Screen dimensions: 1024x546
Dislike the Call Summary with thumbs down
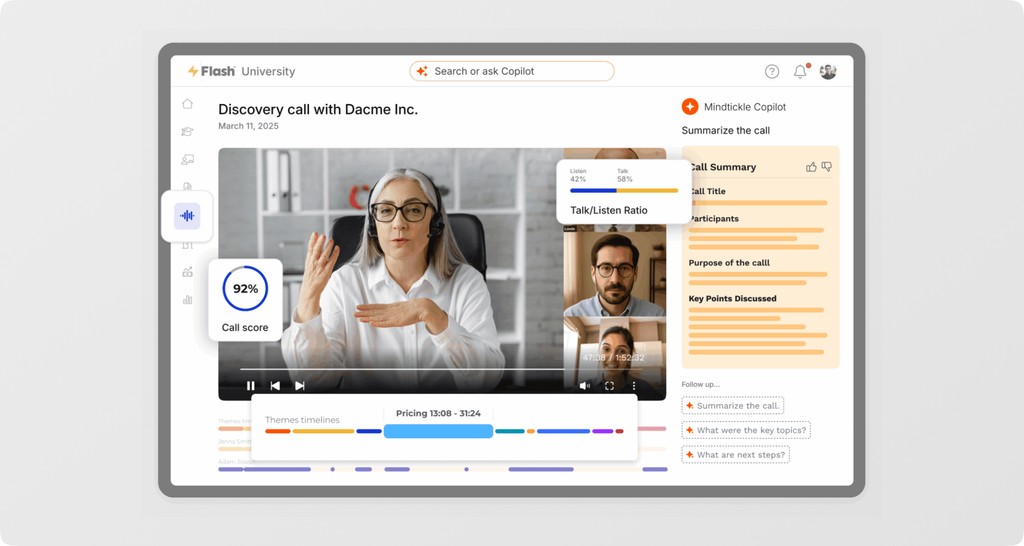827,167
